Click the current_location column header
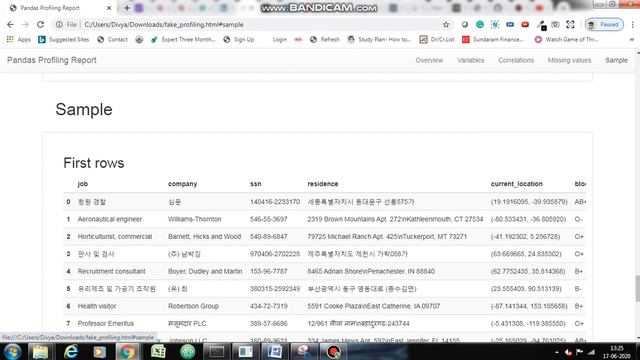This screenshot has width=640, height=360. [517, 184]
